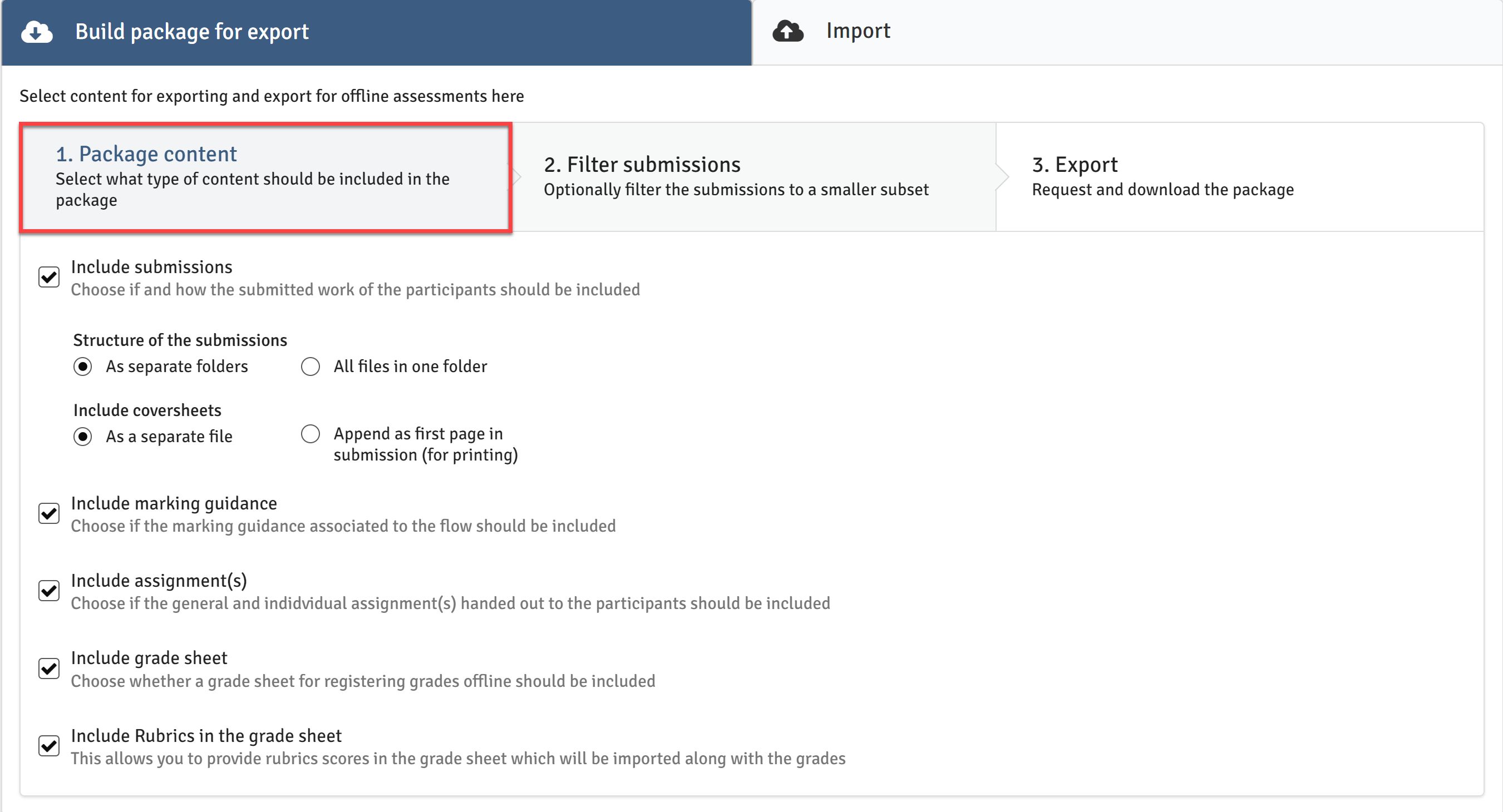Click 'Choose if the general and indidvidual assignment(s)' text

pyautogui.click(x=450, y=603)
